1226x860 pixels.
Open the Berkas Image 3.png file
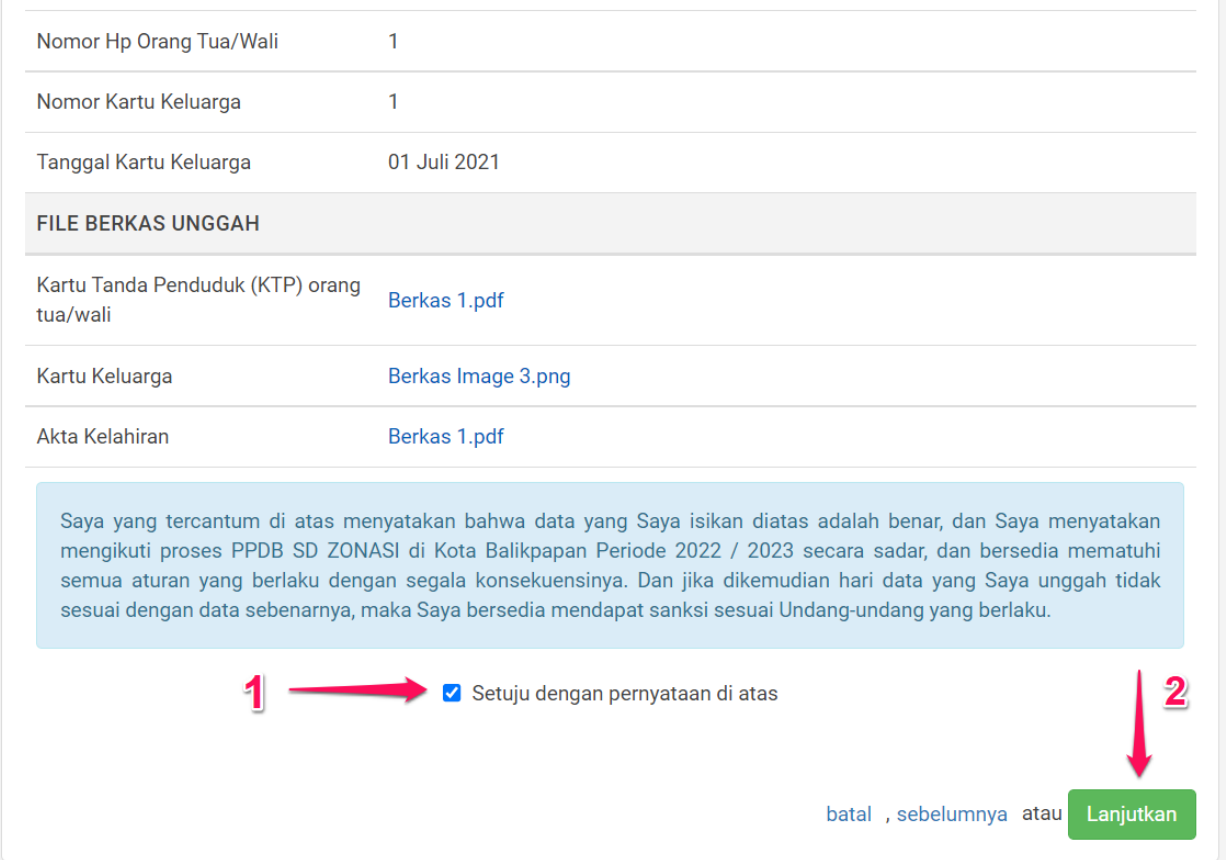point(479,376)
